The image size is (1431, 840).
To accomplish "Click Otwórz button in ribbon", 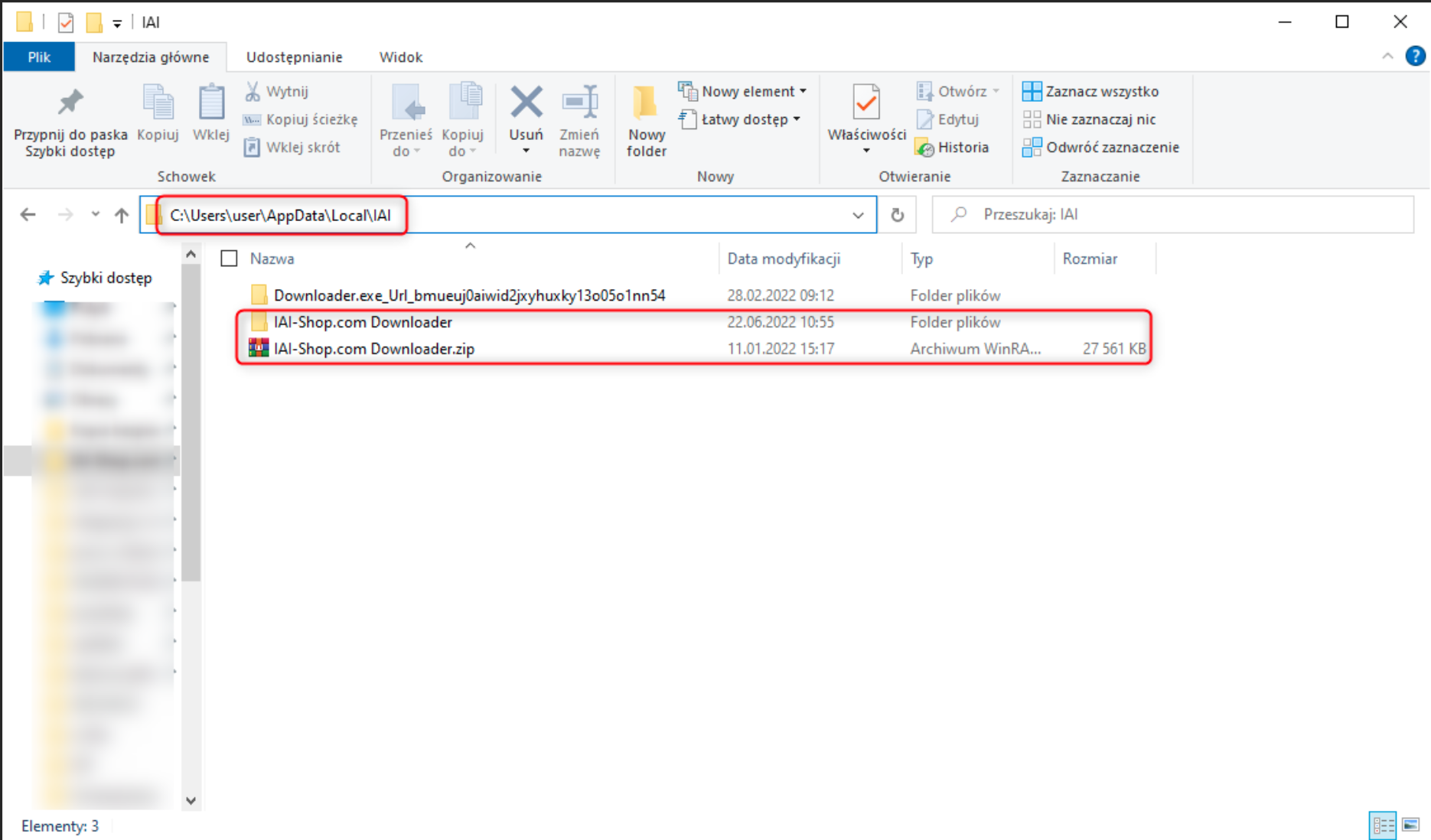I will point(957,91).
